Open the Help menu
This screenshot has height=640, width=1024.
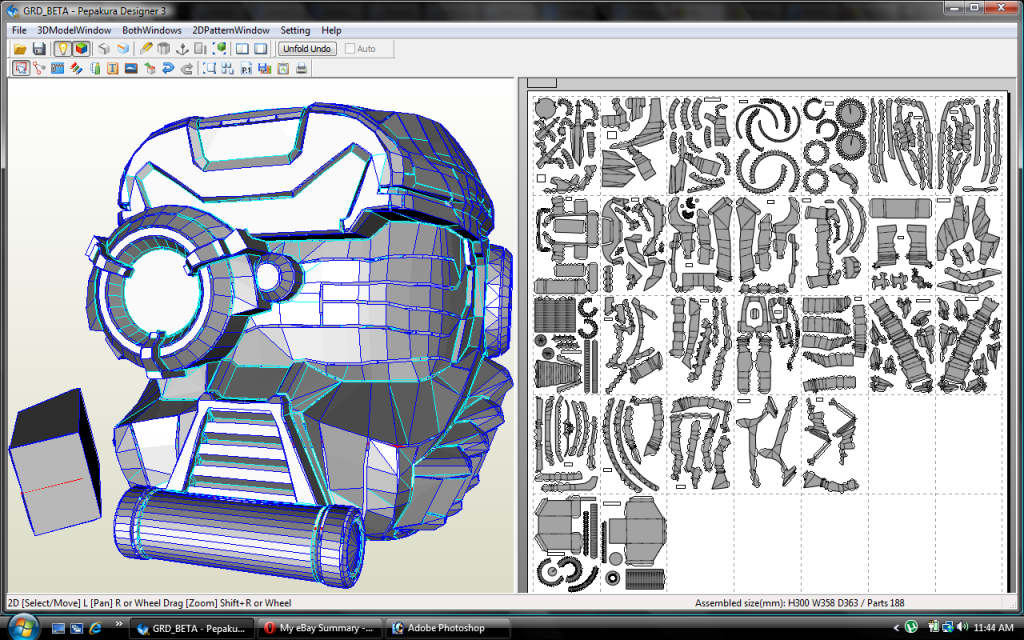pyautogui.click(x=331, y=30)
